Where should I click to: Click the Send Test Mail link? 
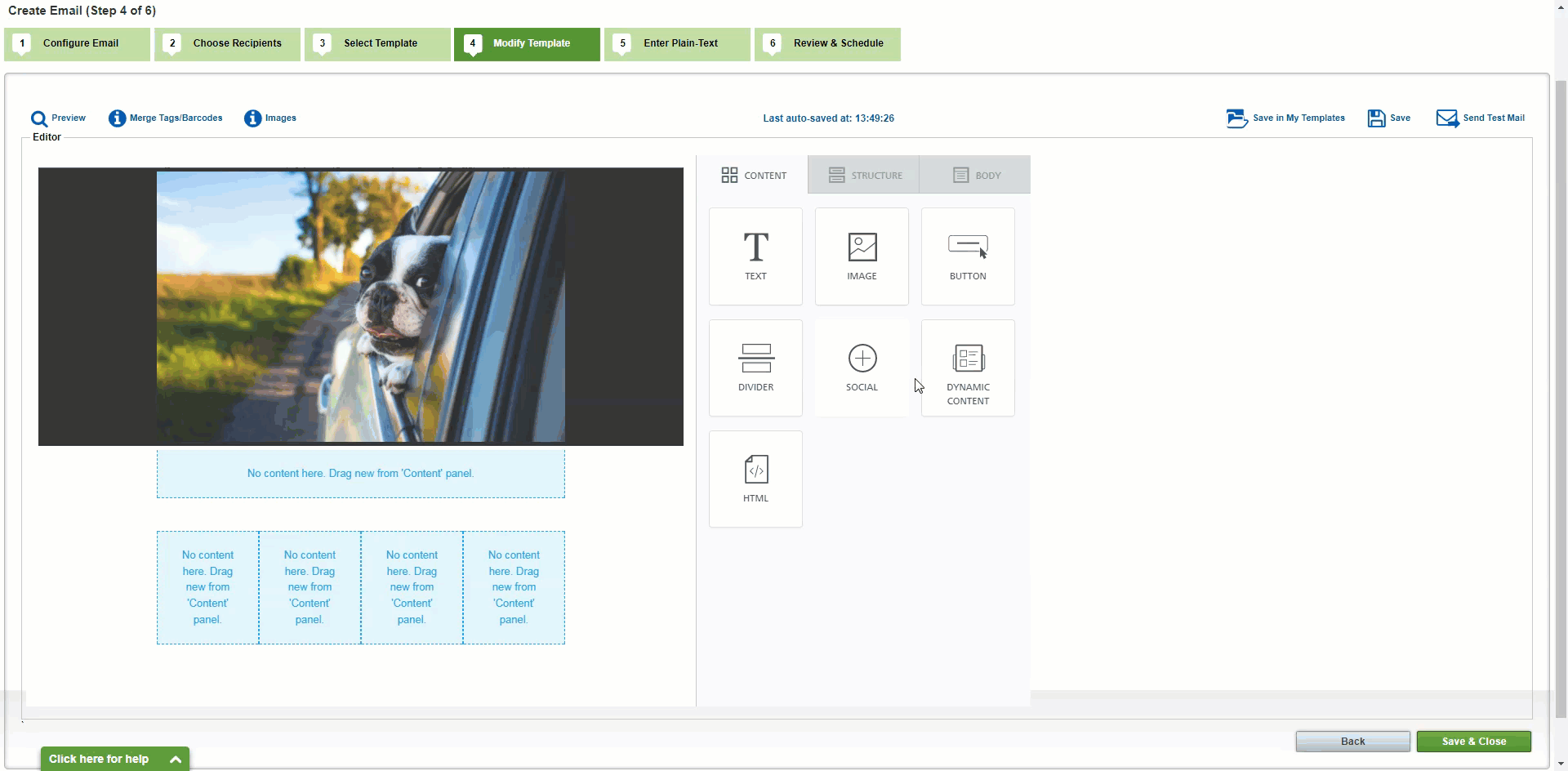click(1494, 118)
